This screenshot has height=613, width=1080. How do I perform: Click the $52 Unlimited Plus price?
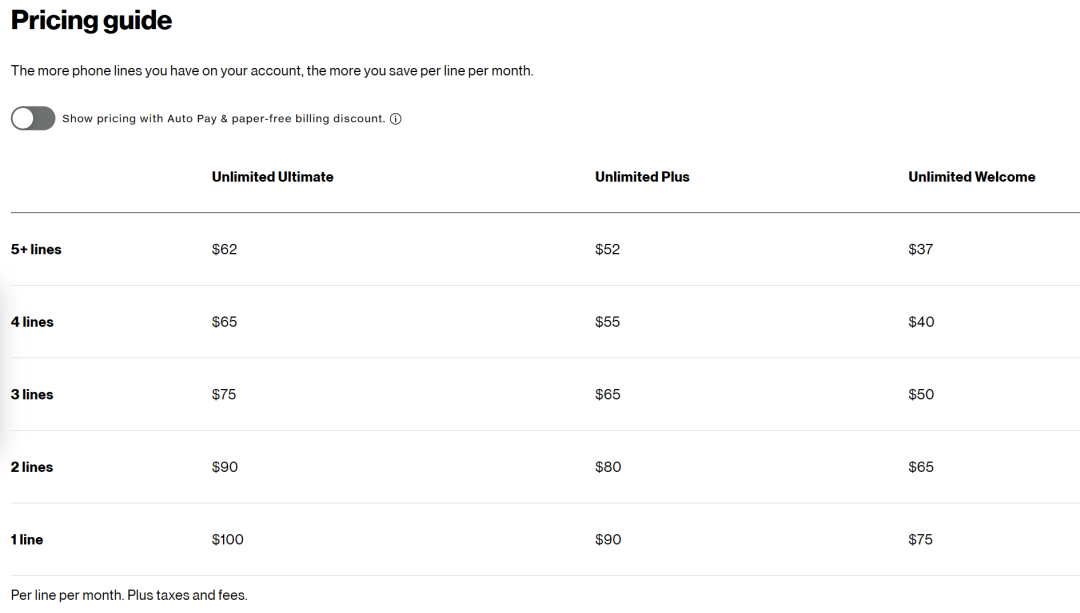[x=608, y=249]
